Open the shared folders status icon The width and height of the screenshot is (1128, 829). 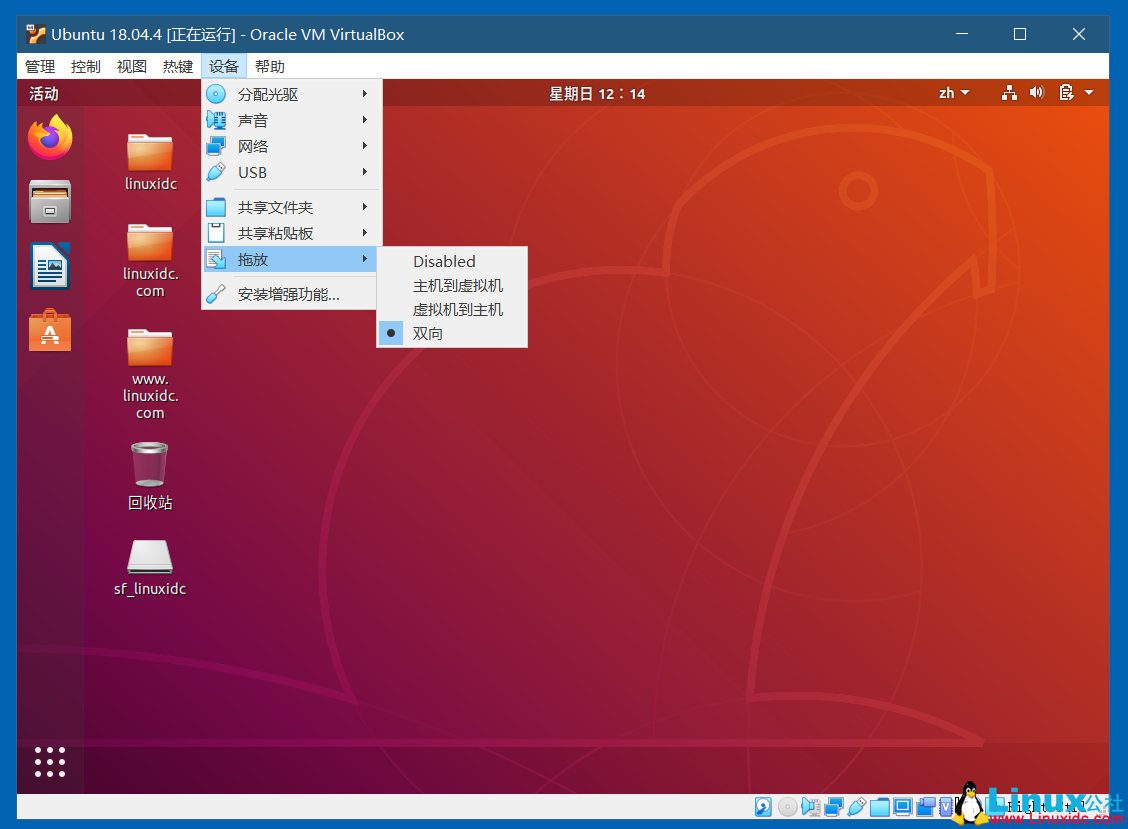[880, 806]
